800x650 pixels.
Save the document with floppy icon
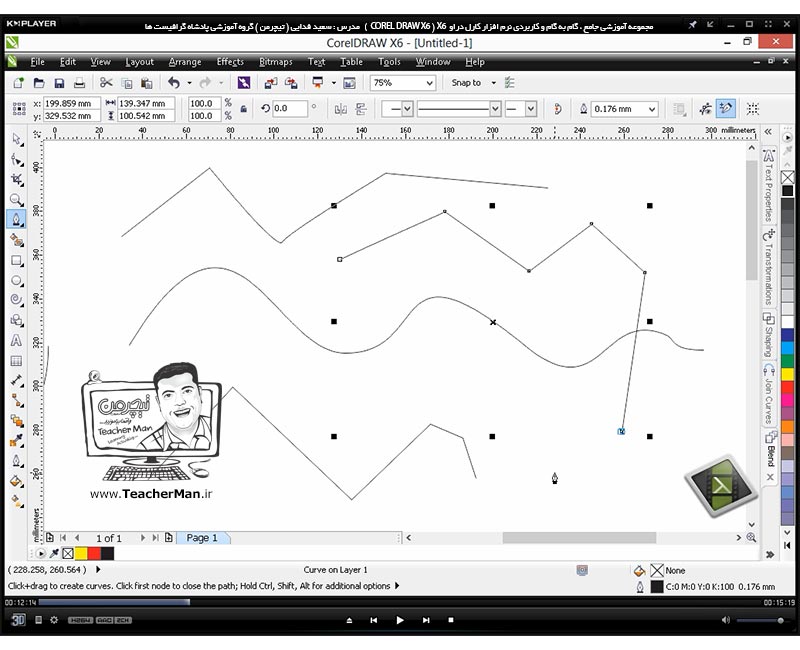point(59,83)
